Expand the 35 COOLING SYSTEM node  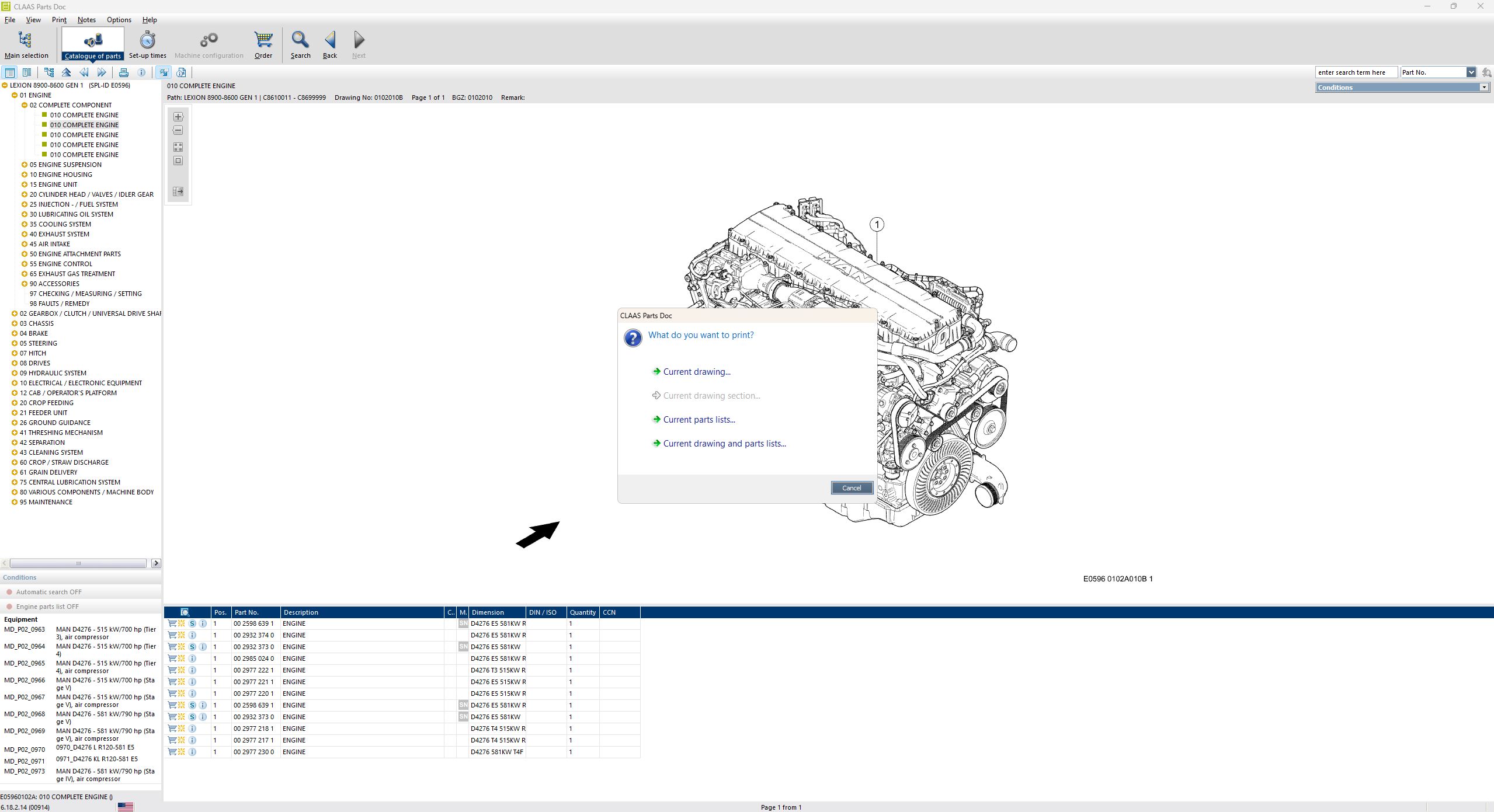click(25, 224)
